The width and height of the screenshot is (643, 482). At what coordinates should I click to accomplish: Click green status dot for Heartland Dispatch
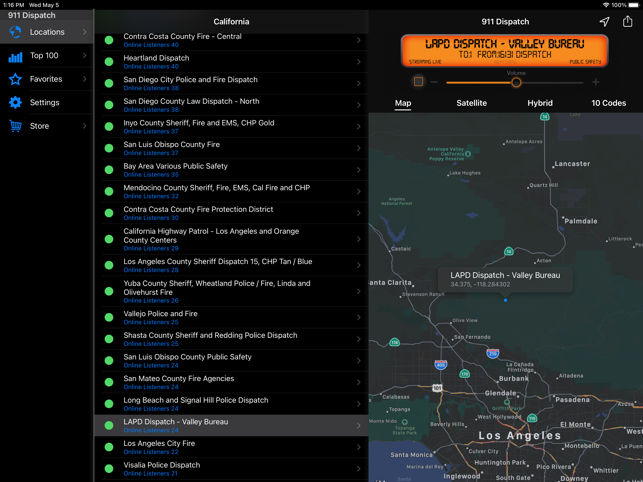point(109,62)
